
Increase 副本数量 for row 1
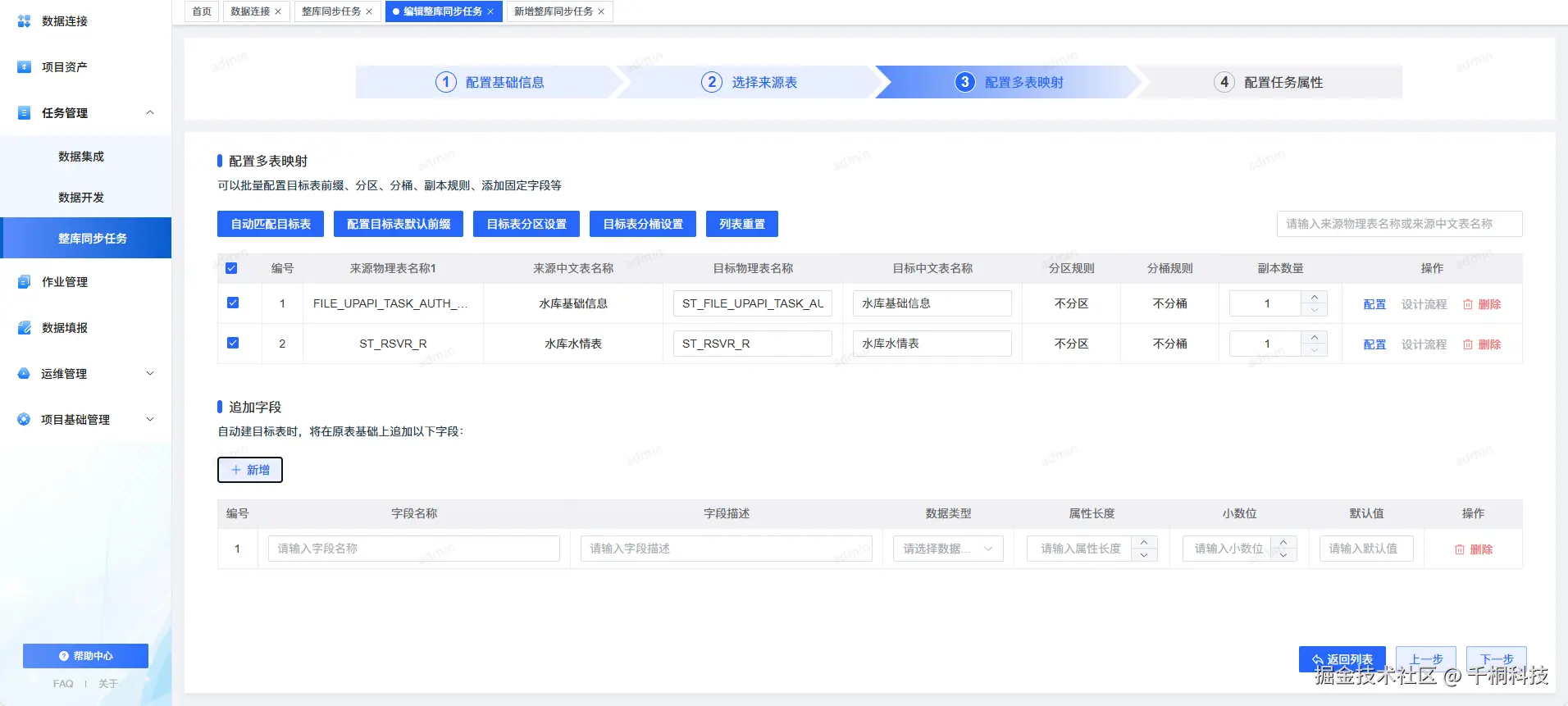pos(1315,297)
